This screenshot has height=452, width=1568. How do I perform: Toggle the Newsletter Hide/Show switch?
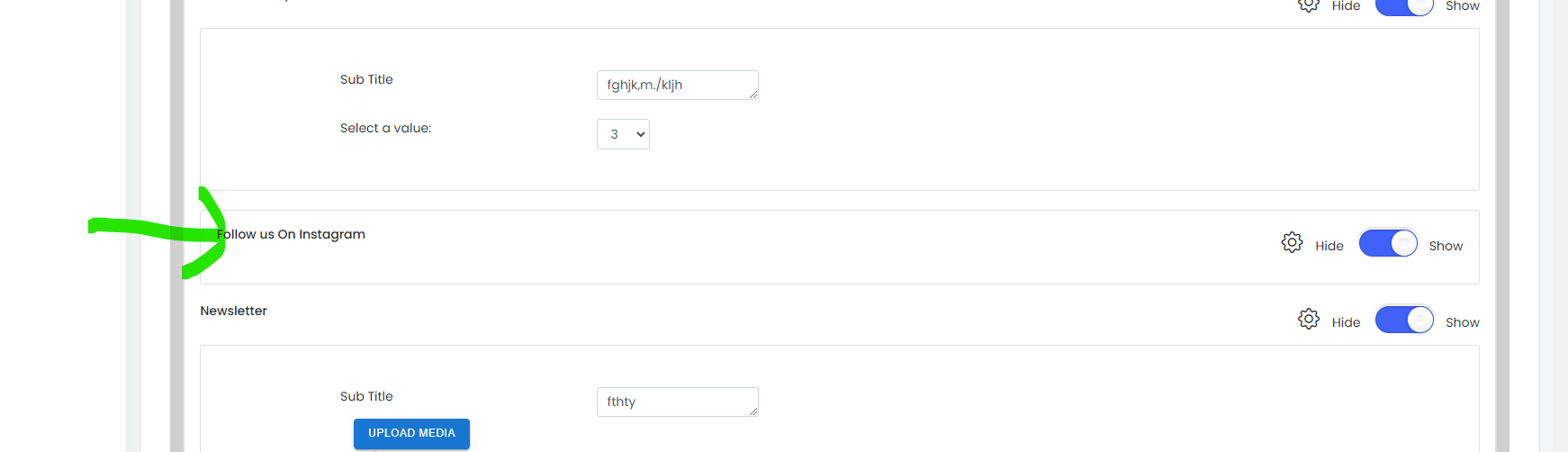click(x=1404, y=320)
